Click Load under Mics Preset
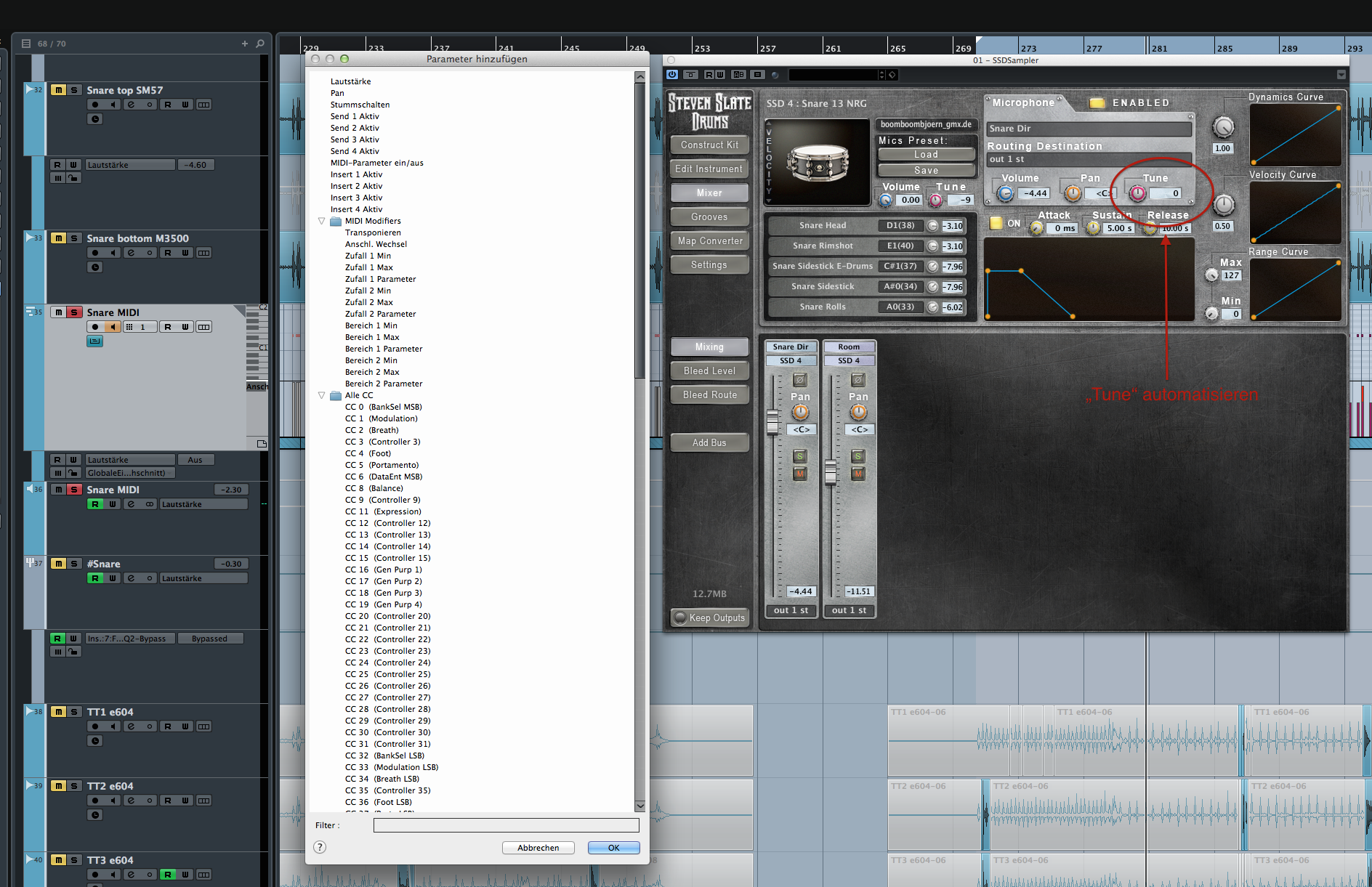 tap(927, 155)
